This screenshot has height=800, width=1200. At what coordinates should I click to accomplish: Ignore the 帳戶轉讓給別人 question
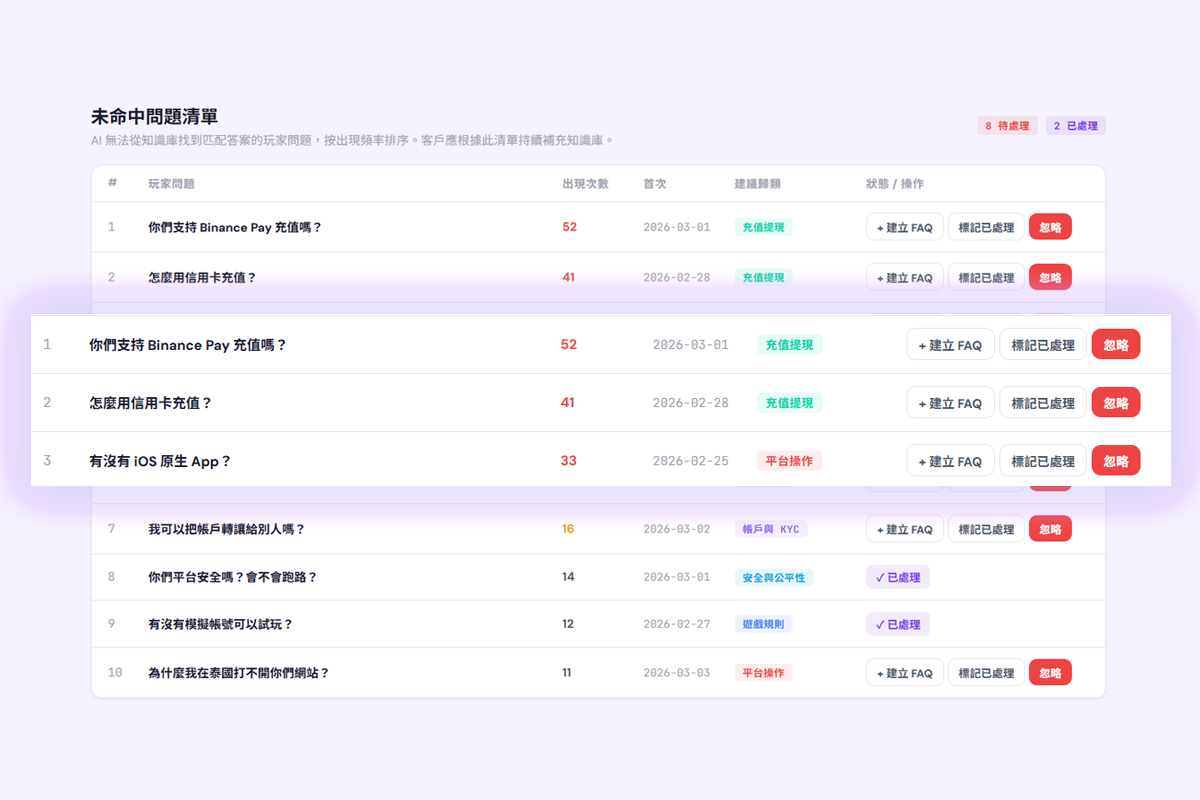click(1050, 529)
